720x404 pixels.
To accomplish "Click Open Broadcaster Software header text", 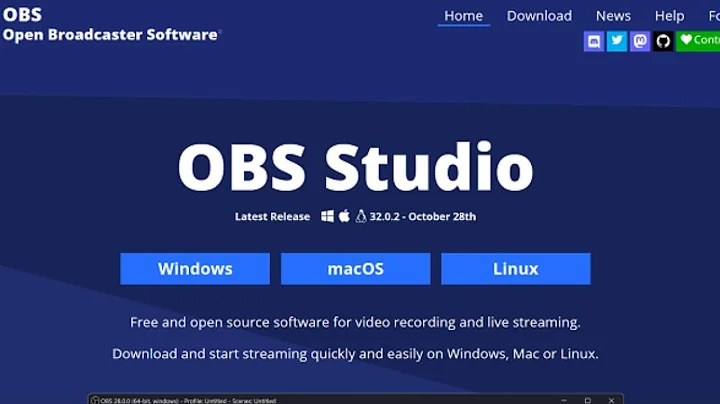I will pyautogui.click(x=110, y=35).
